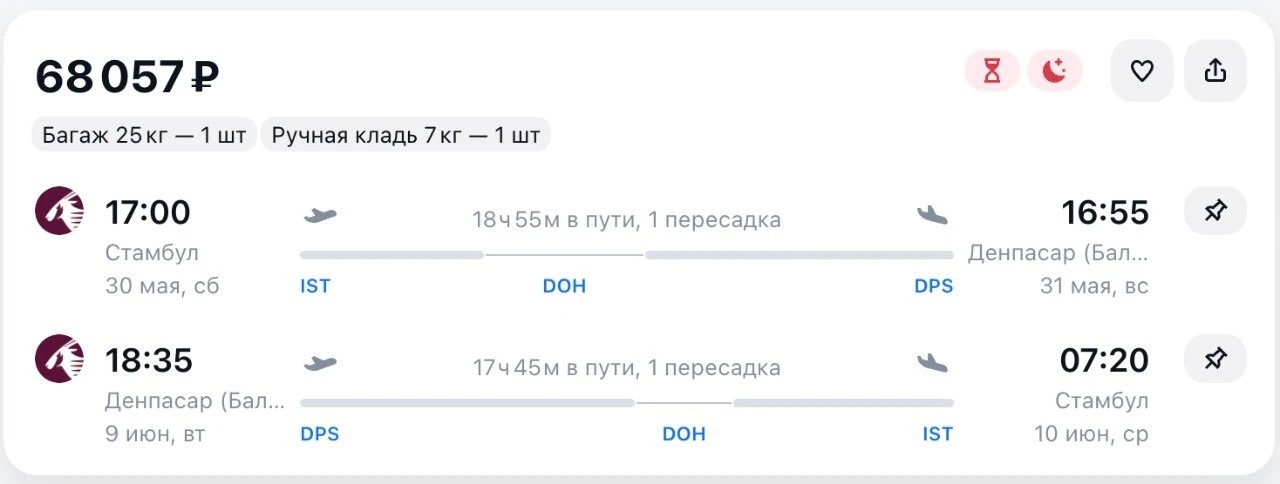Image resolution: width=1280 pixels, height=484 pixels.
Task: Click the outbound landing plane icon
Action: [x=932, y=215]
